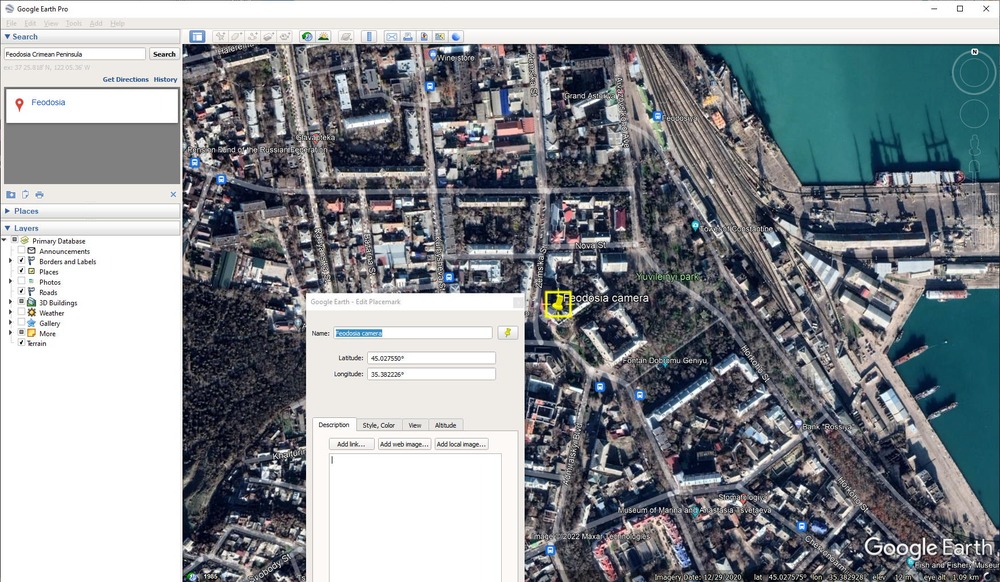Screen dimensions: 1000x582
Task: Expand the Weather tree node
Action: [x=10, y=312]
